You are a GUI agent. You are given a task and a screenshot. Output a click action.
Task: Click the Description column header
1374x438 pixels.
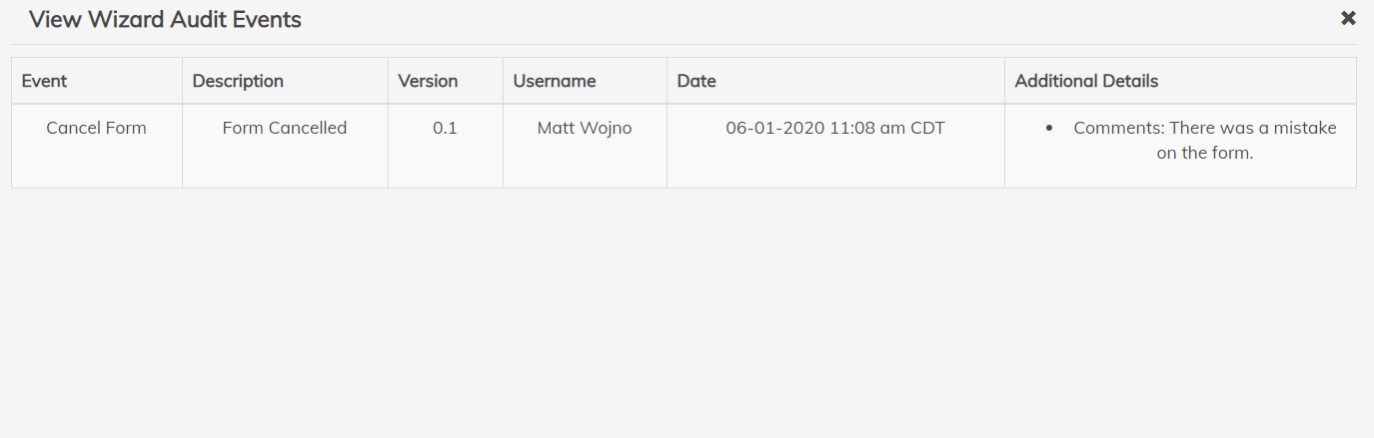coord(238,81)
